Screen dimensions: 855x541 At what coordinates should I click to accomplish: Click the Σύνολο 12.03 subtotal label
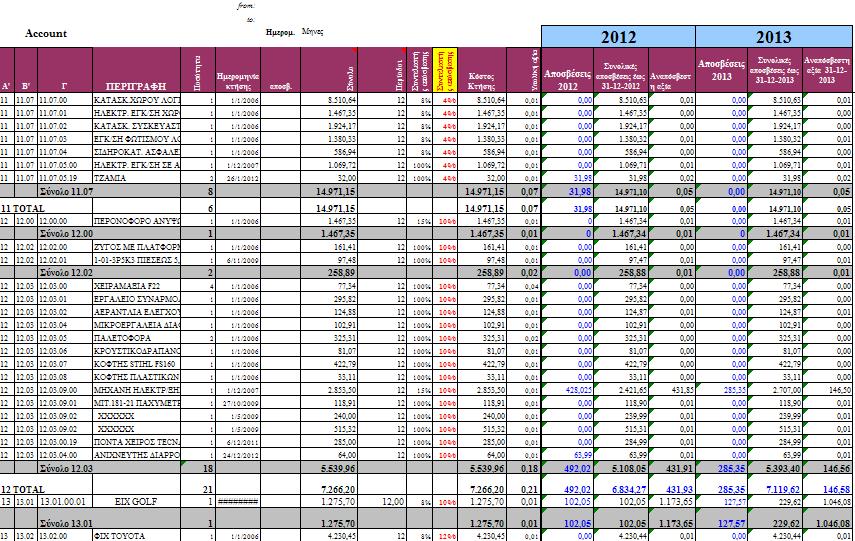[x=66, y=468]
